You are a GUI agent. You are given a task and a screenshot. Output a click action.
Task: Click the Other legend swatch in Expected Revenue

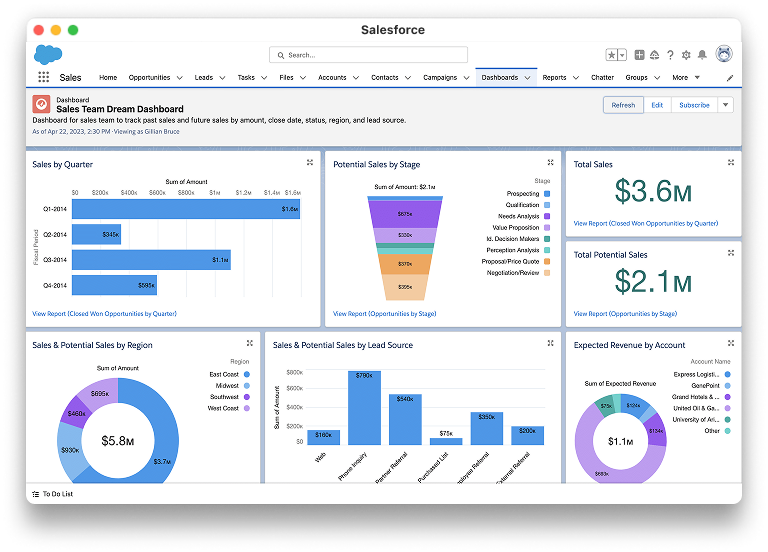point(727,431)
